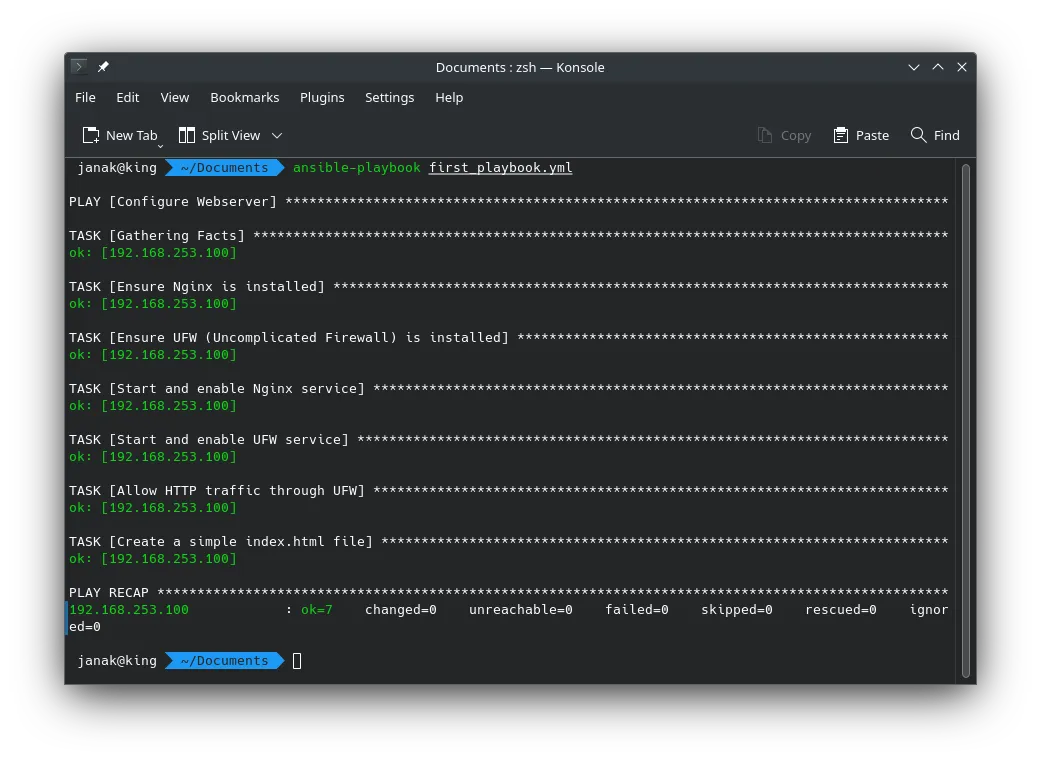
Task: Paste clipboard using the Paste button
Action: tap(860, 135)
